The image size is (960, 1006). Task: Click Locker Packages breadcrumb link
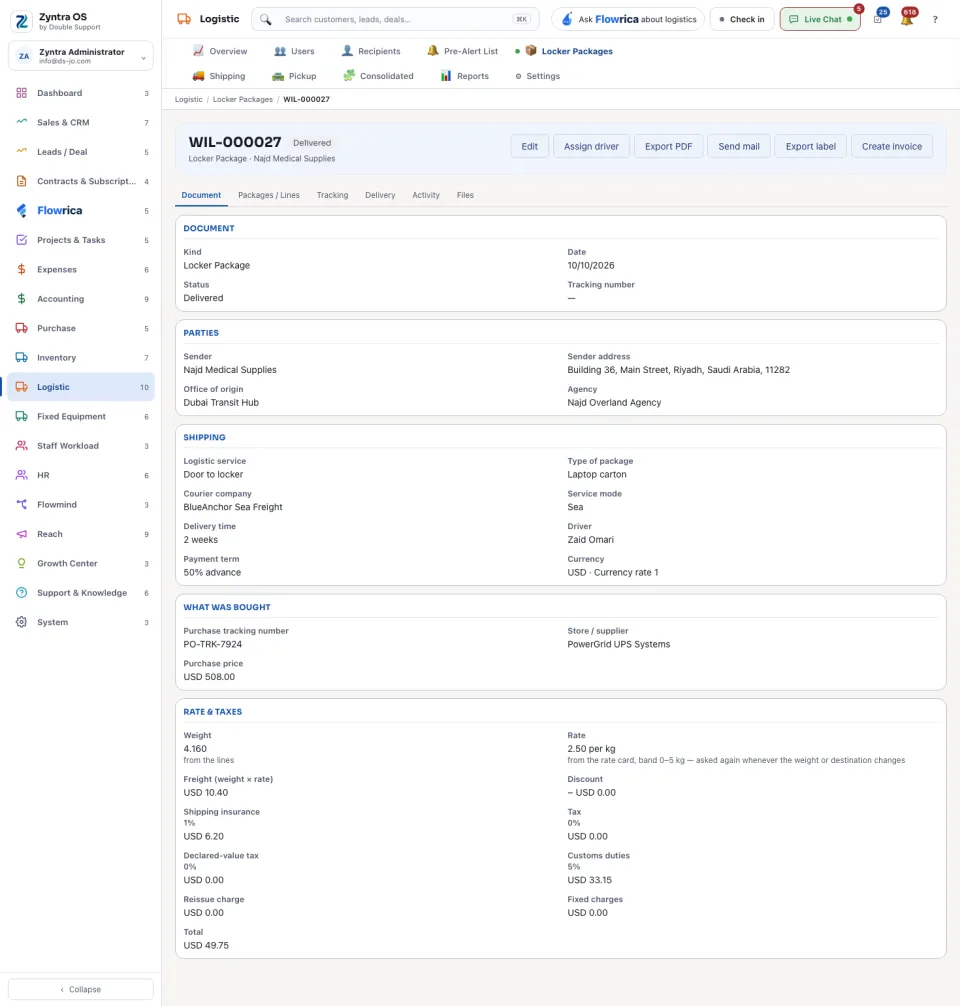(x=243, y=99)
